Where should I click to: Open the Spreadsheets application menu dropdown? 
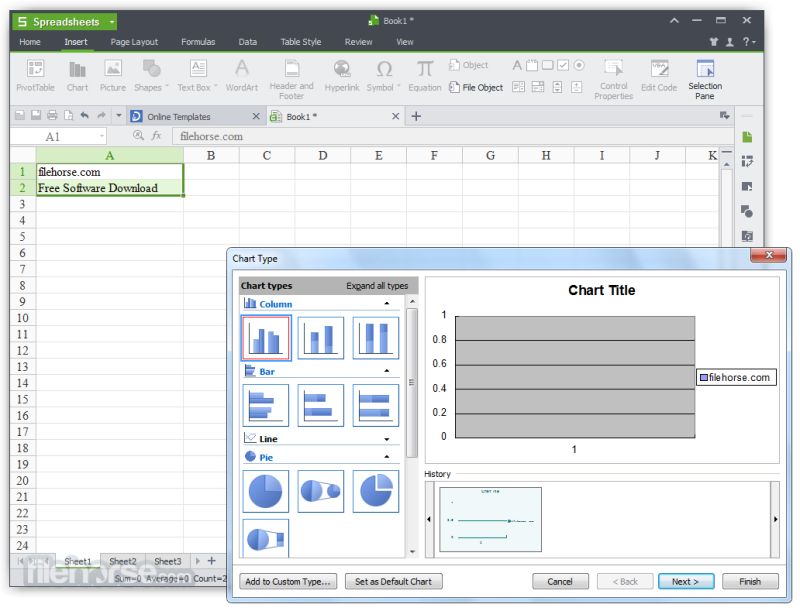click(x=111, y=22)
